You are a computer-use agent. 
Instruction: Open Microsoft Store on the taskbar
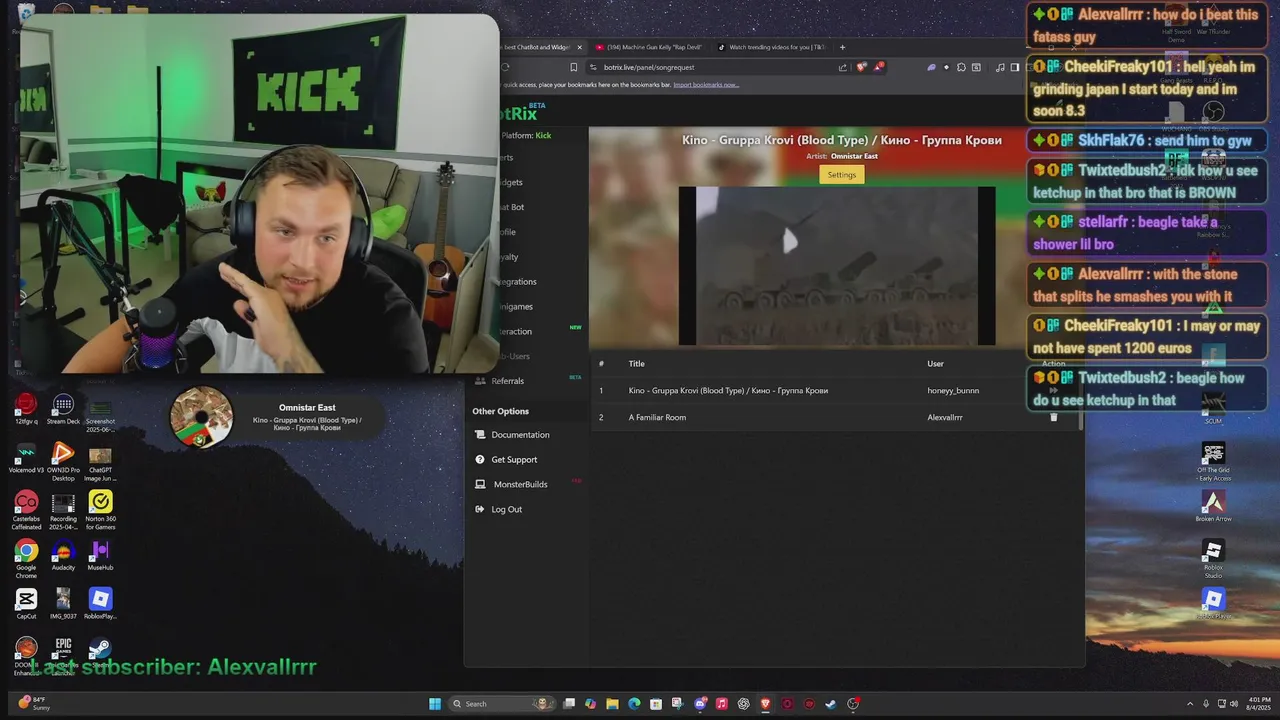coord(656,704)
